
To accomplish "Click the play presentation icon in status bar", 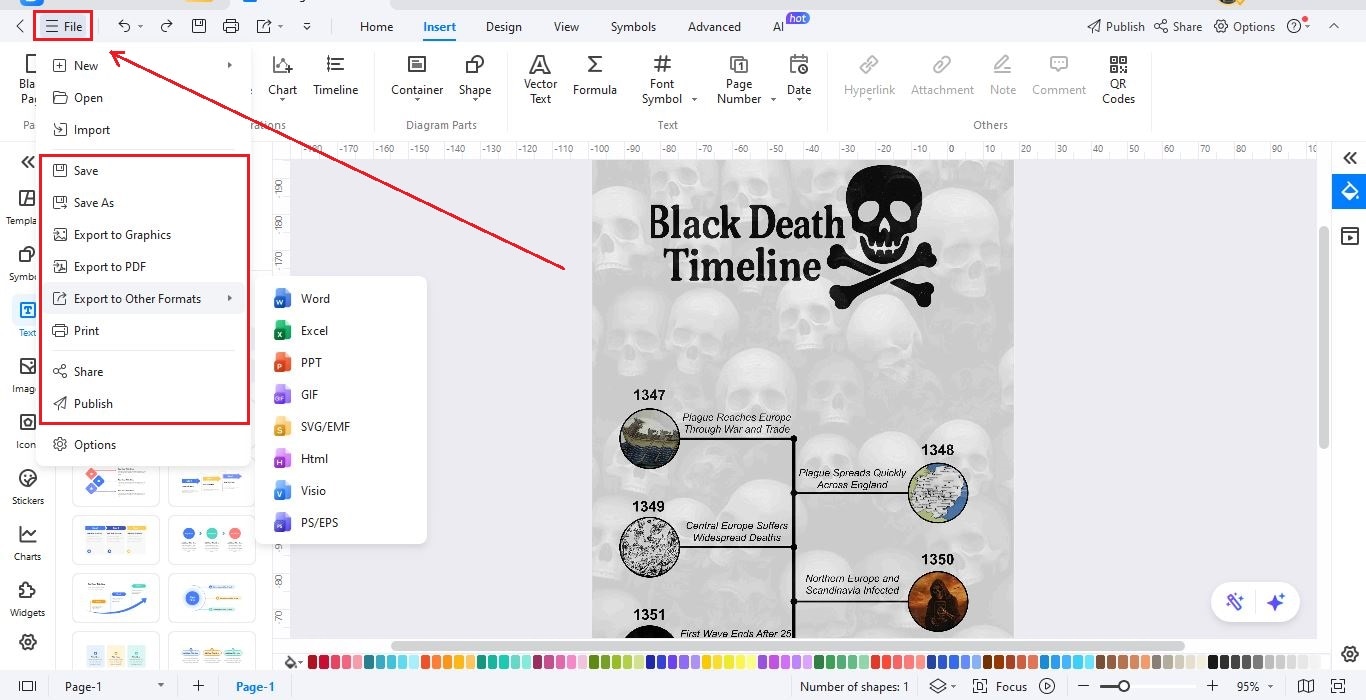I will (1047, 686).
